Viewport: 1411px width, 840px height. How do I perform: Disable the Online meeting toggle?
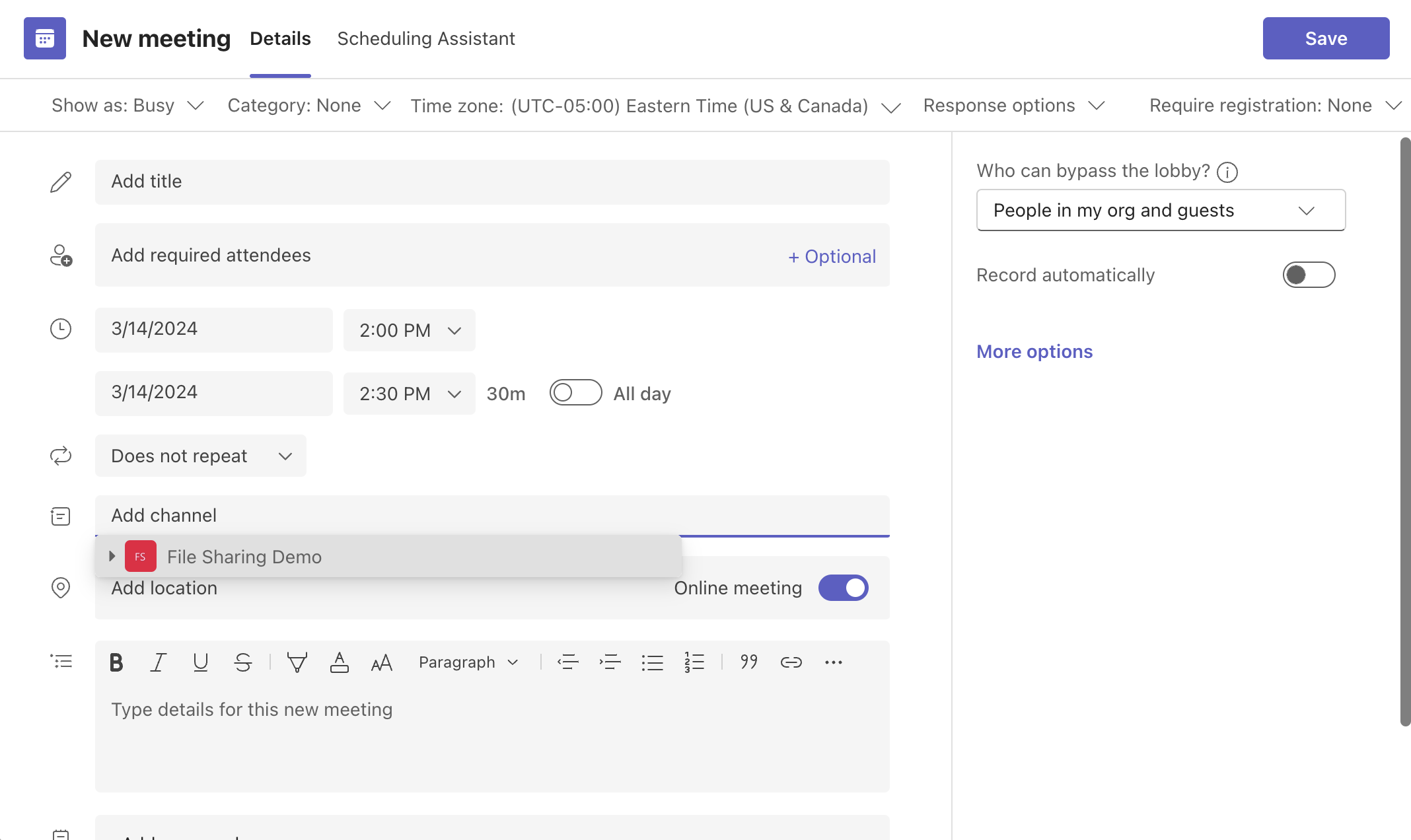coord(844,587)
